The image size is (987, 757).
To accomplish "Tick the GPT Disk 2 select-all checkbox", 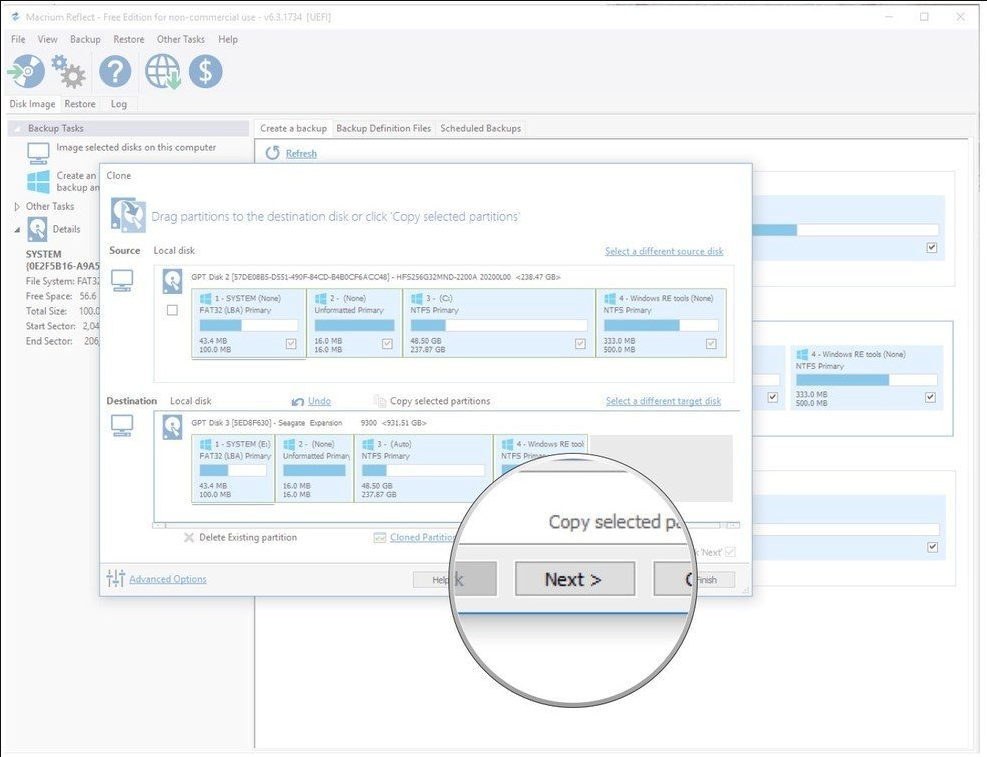I will pos(172,310).
